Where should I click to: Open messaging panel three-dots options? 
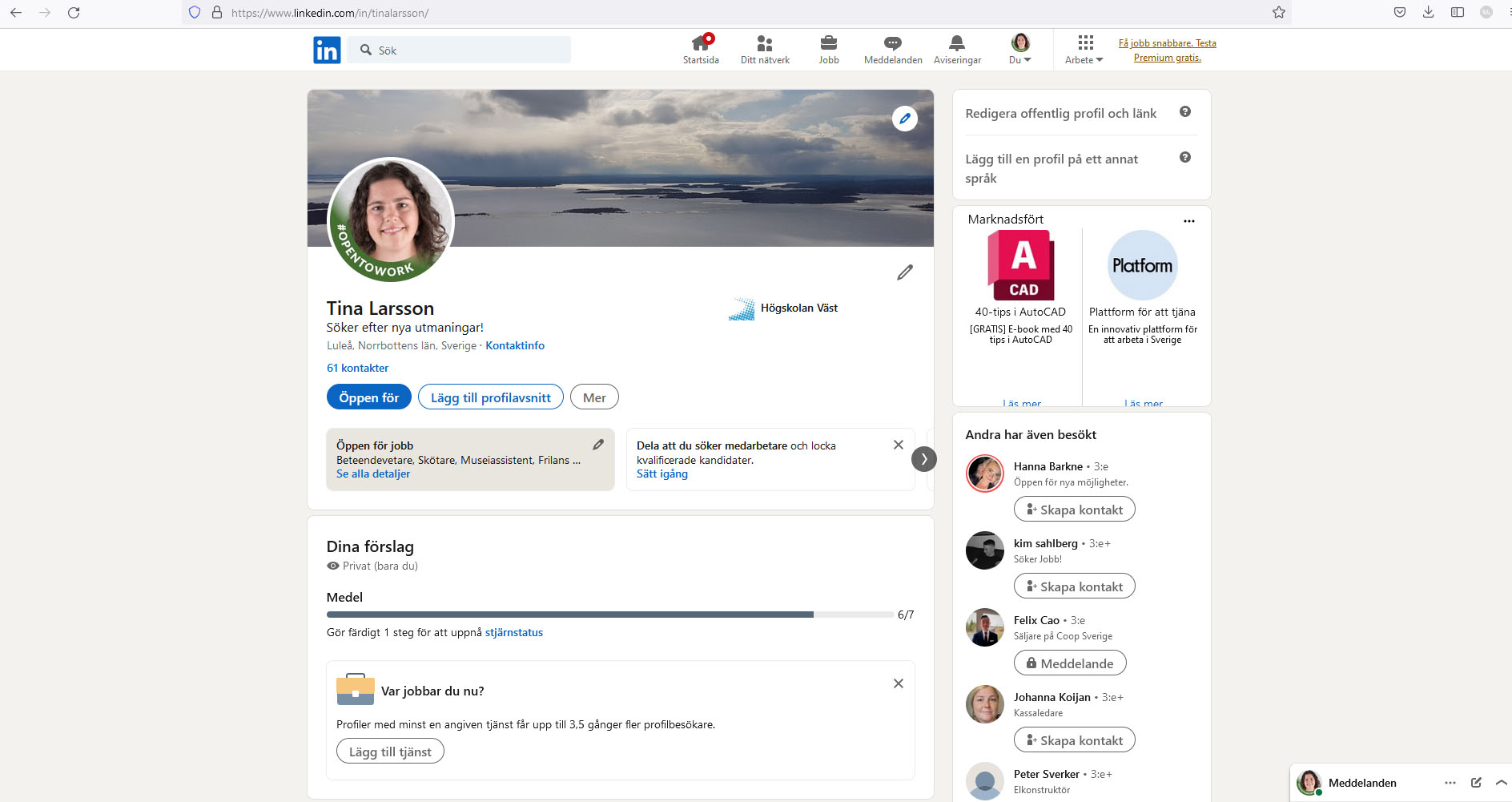coord(1450,783)
